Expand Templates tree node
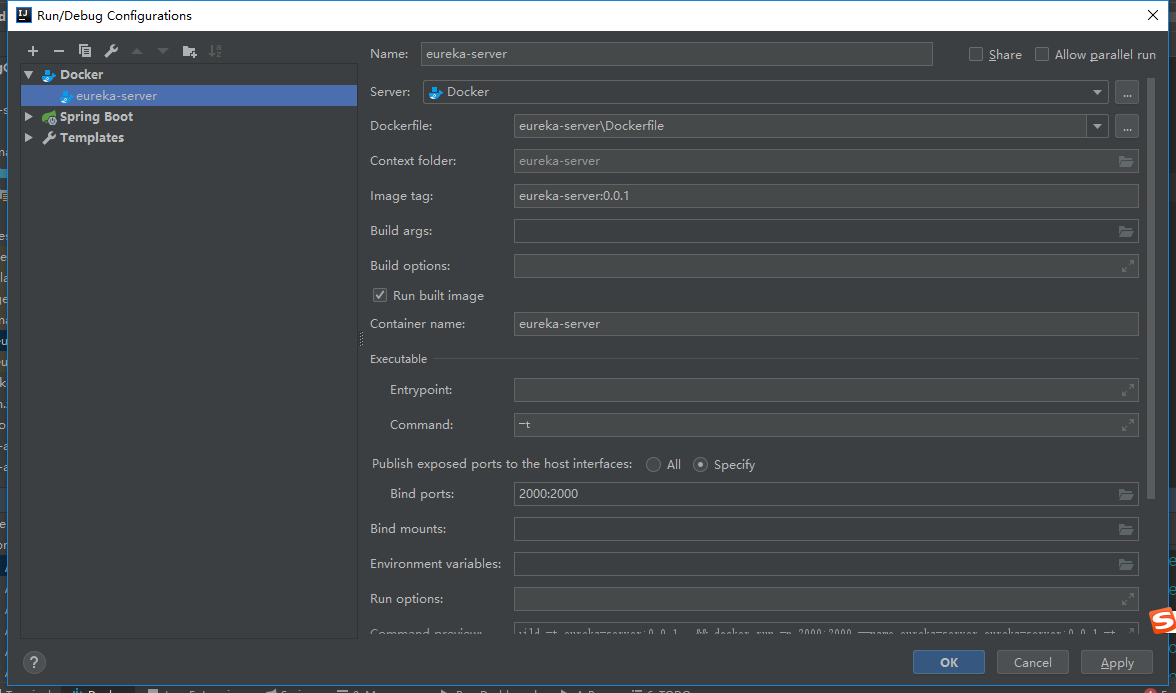Image resolution: width=1176 pixels, height=693 pixels. (28, 138)
